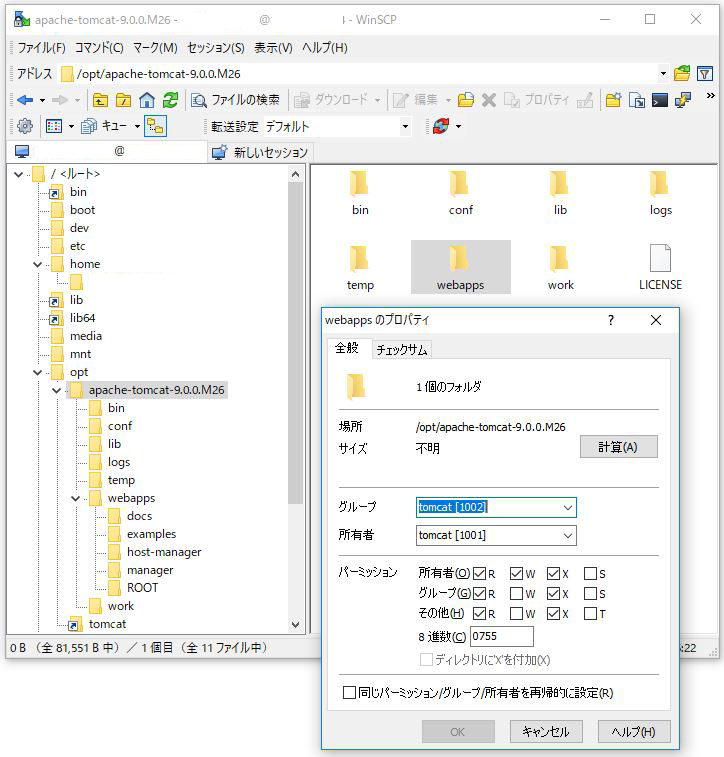Collapse the apache-tomcat-9.0.0.M26 tree node

pyautogui.click(x=56, y=391)
